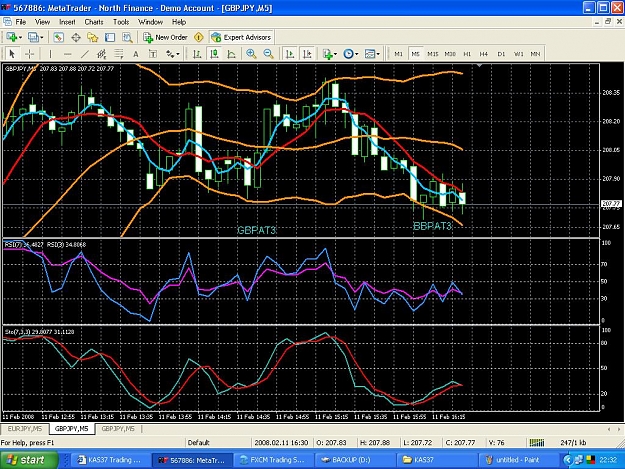Switch to Candlesticks chart display

click(x=214, y=53)
